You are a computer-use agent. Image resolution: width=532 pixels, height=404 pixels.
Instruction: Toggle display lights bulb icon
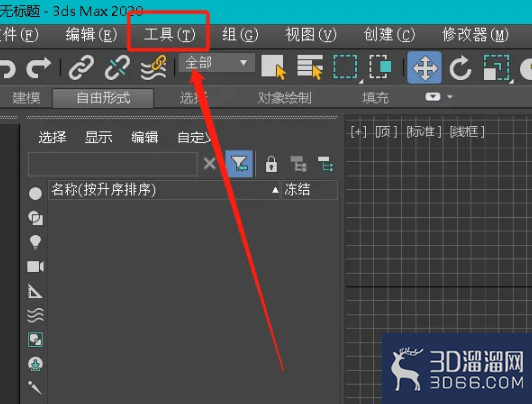[x=35, y=242]
